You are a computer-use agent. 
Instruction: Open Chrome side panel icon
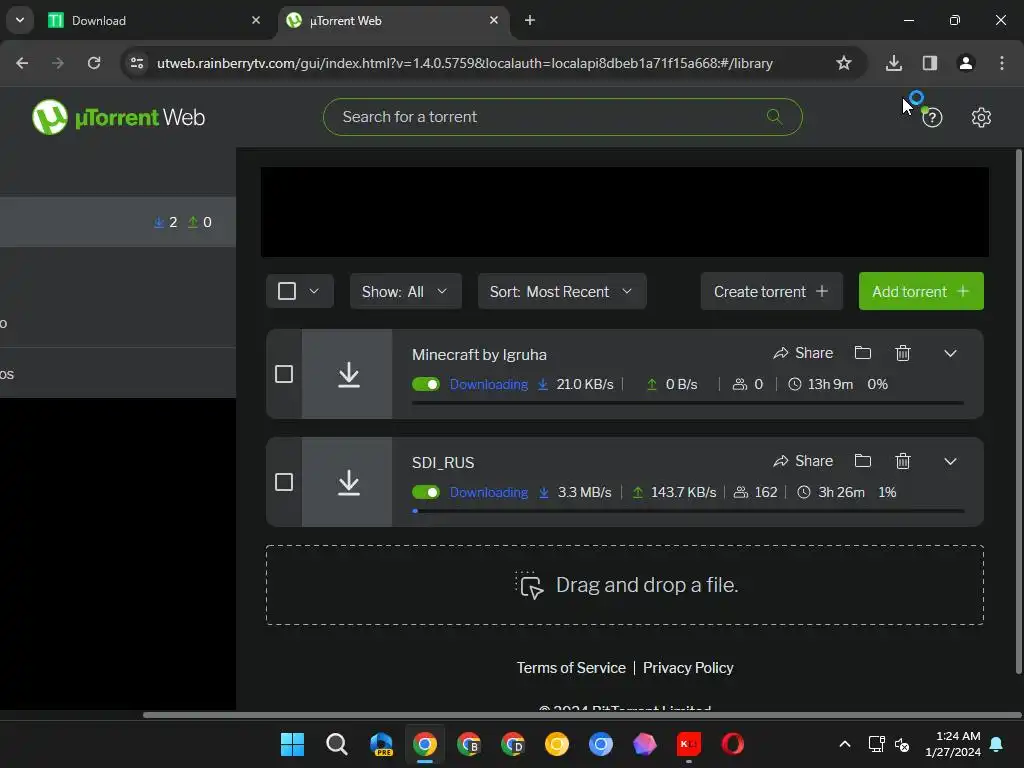pos(929,63)
